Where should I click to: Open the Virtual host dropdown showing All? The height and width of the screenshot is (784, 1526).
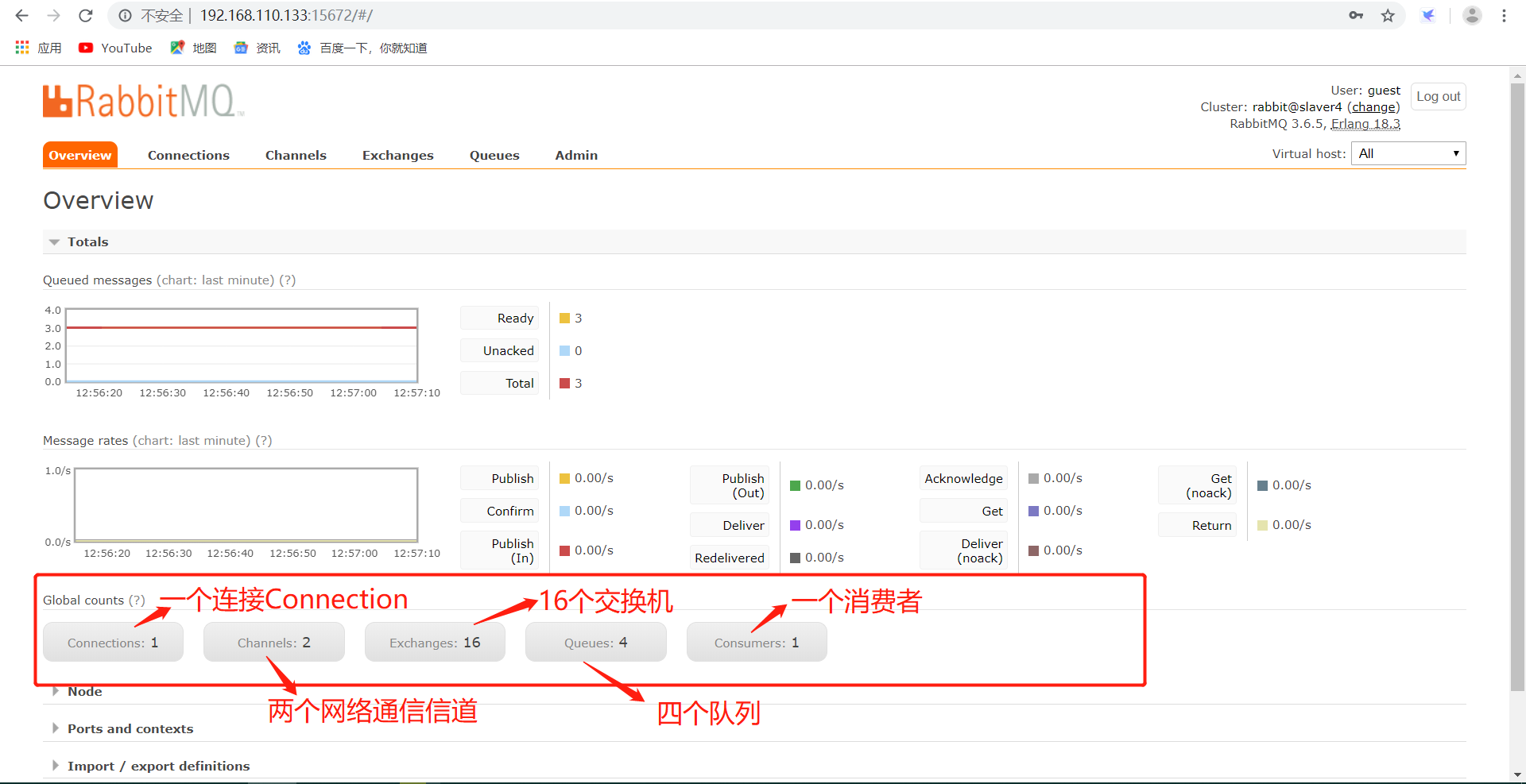click(x=1408, y=153)
